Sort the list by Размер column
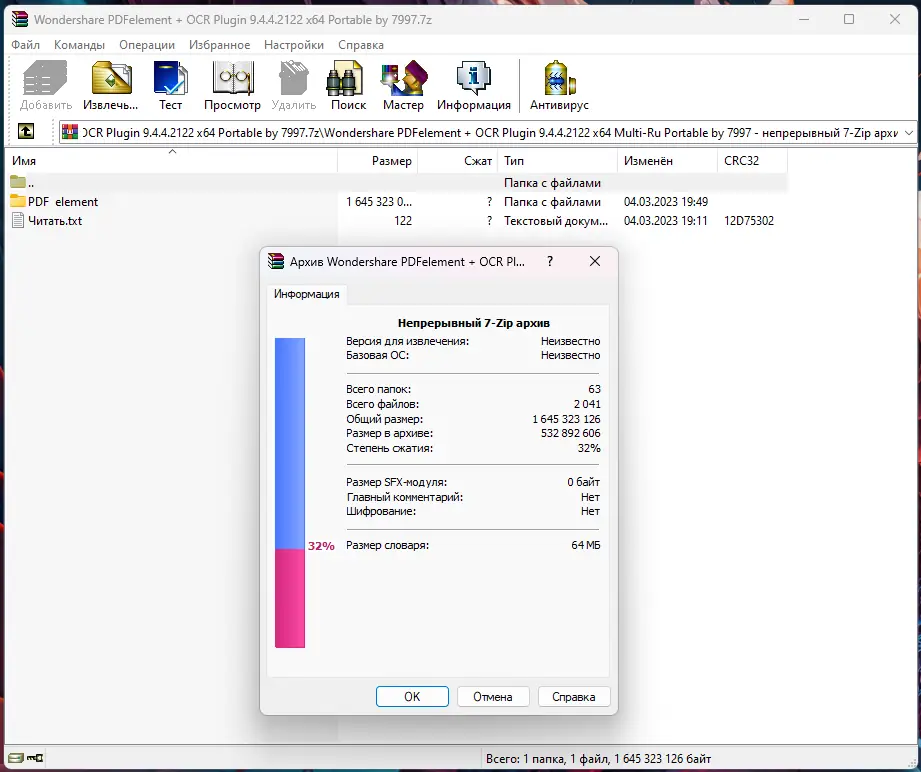 tap(378, 160)
